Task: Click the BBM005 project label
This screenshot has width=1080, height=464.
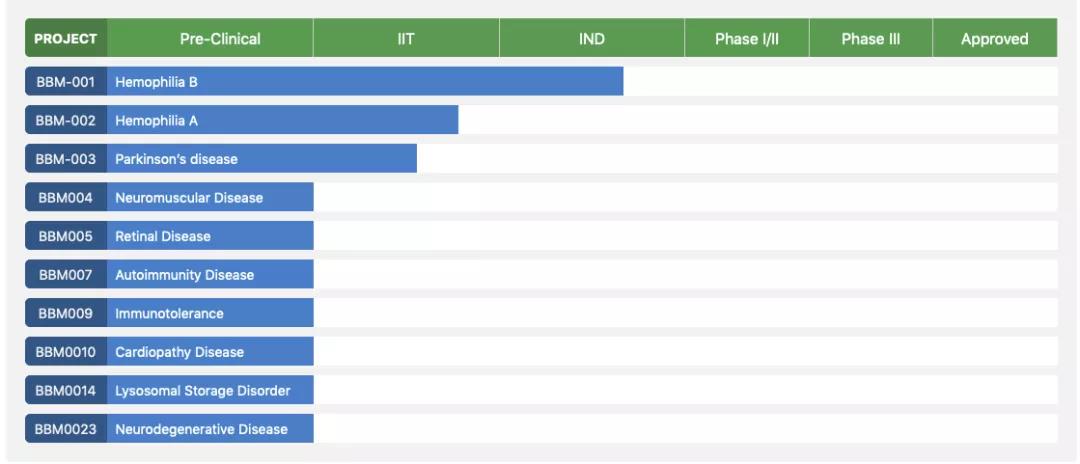Action: 66,236
